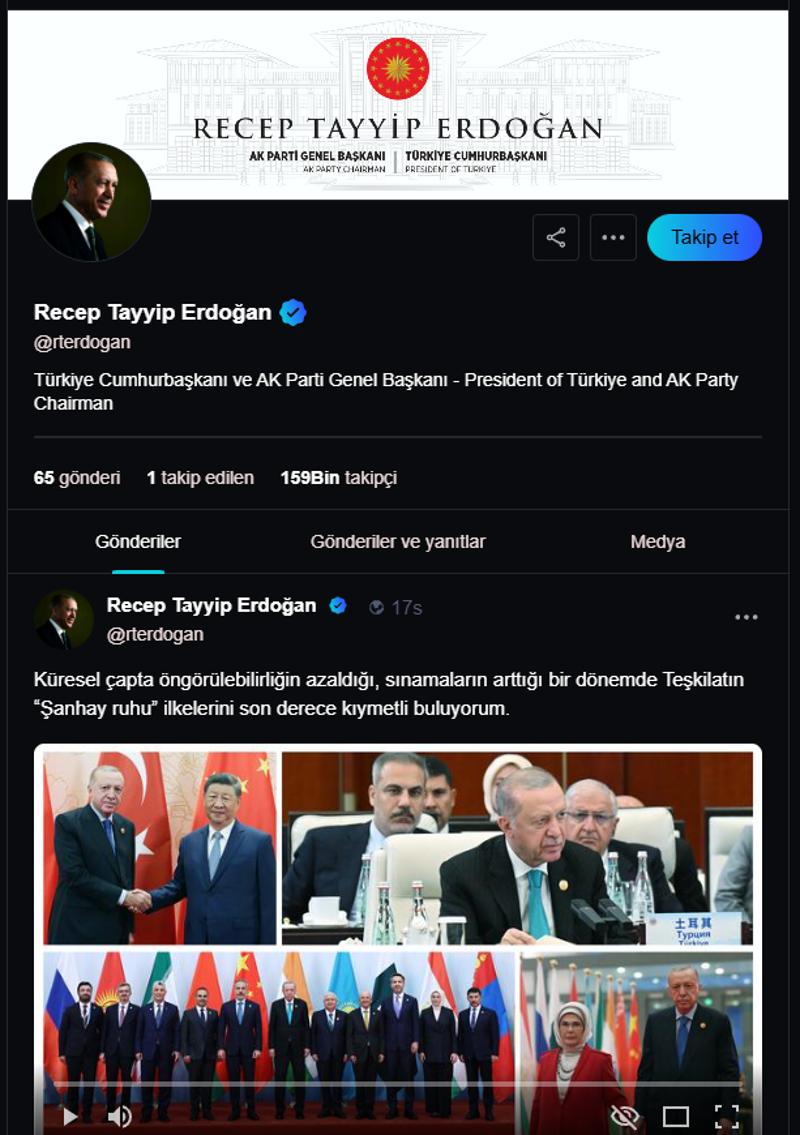Enter fullscreen video mode
This screenshot has width=800, height=1135.
(x=727, y=1117)
